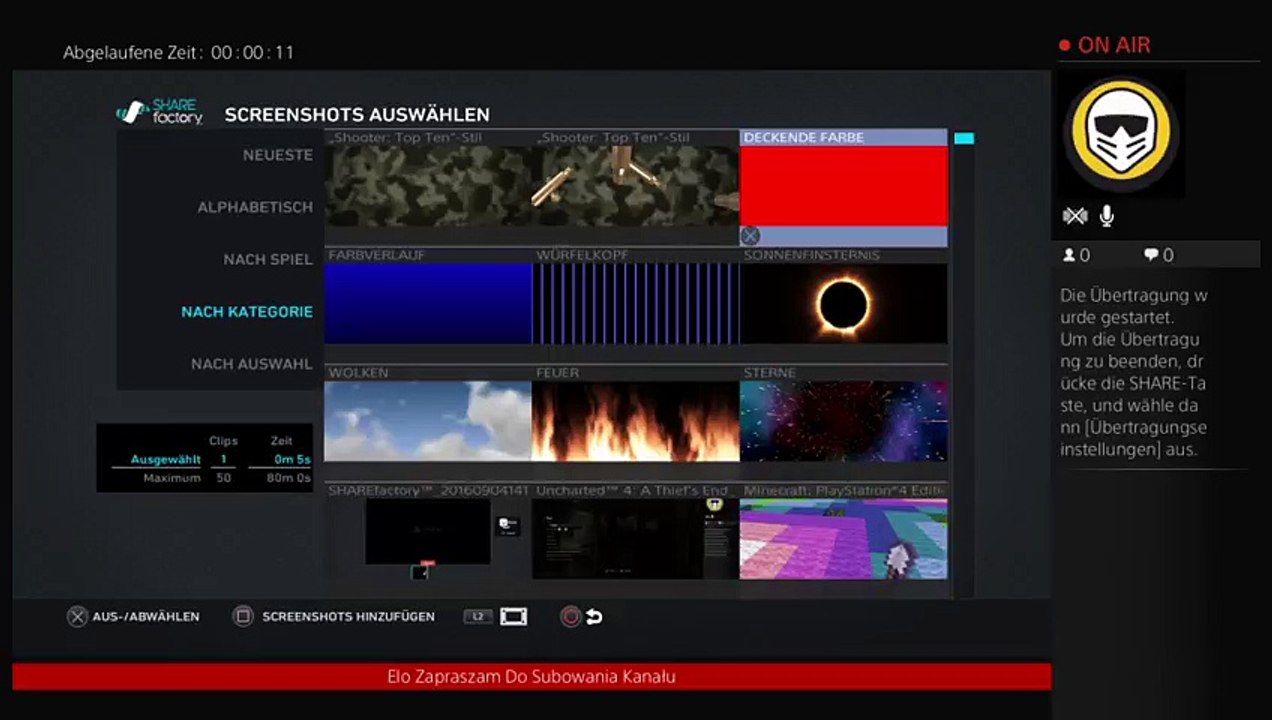Select the Nach Kategorie option
The image size is (1272, 720).
[247, 312]
